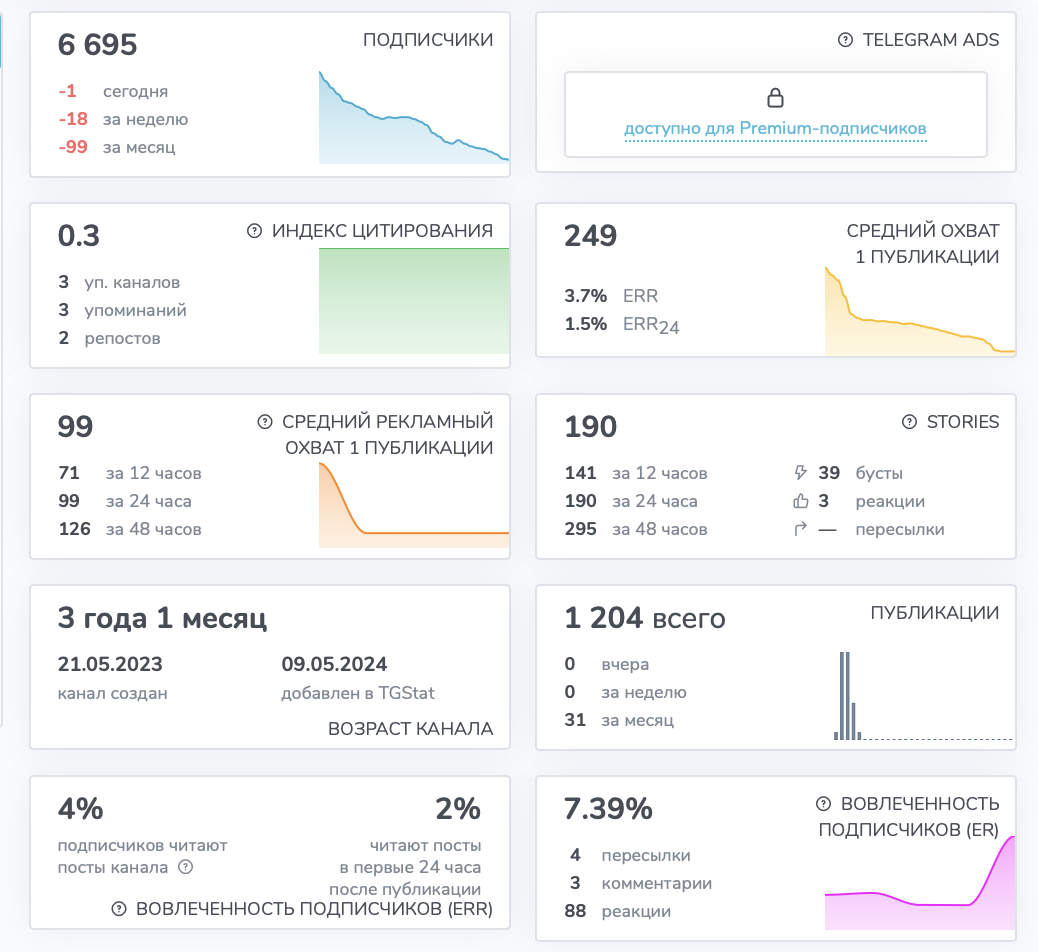Click help icon beside Вовлеченность подписчиков (ER)
The width and height of the screenshot is (1038, 952).
point(824,804)
